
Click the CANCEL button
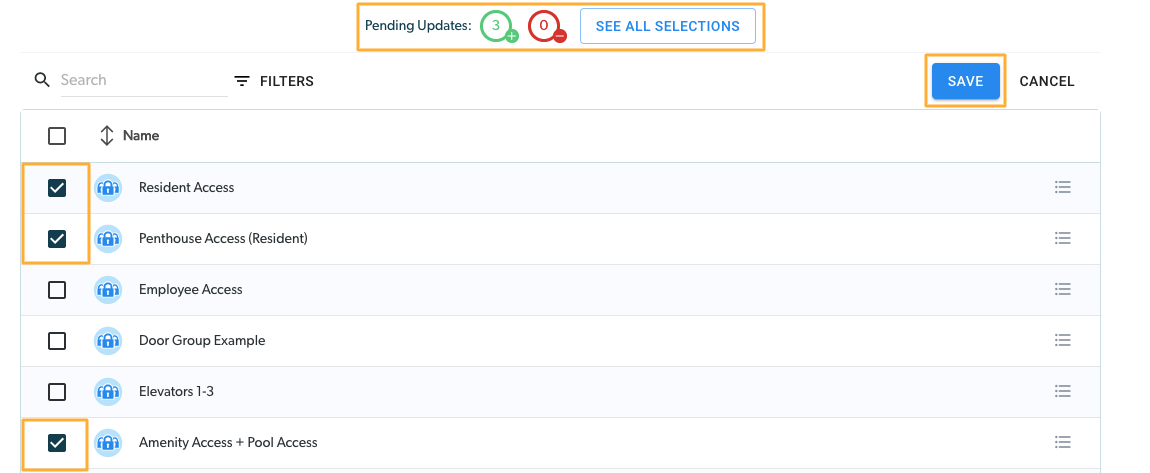(1047, 81)
